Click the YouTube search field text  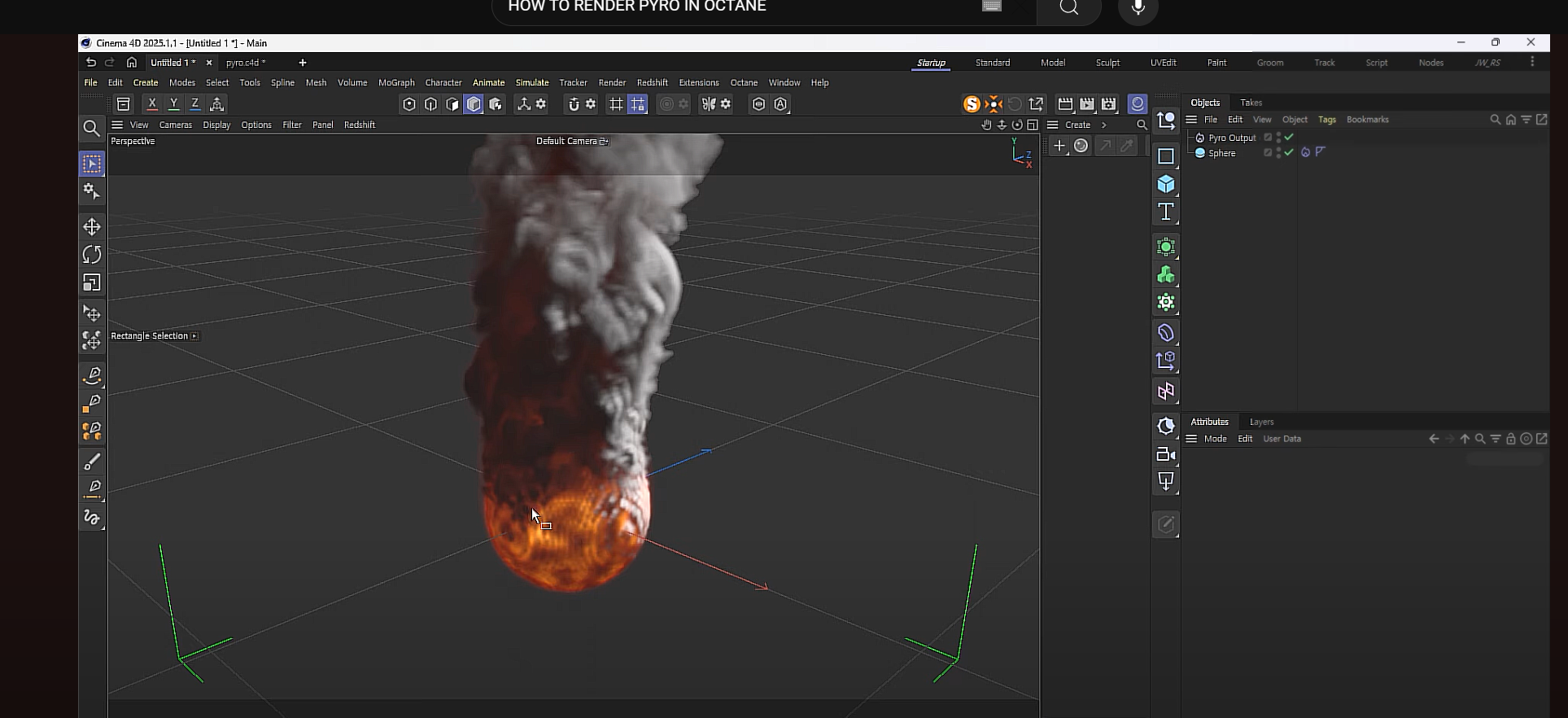[x=636, y=7]
